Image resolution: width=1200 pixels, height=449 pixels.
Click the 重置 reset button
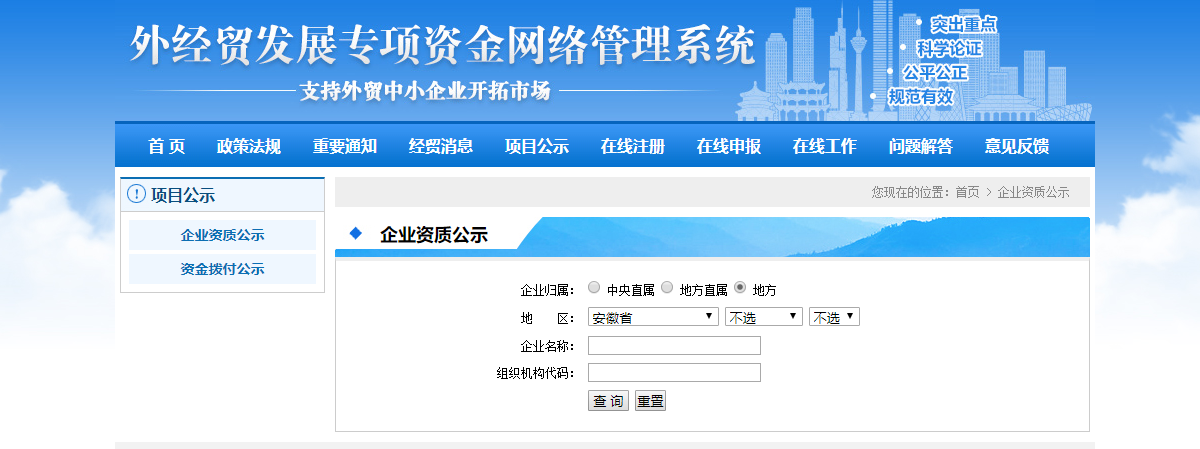[x=650, y=401]
